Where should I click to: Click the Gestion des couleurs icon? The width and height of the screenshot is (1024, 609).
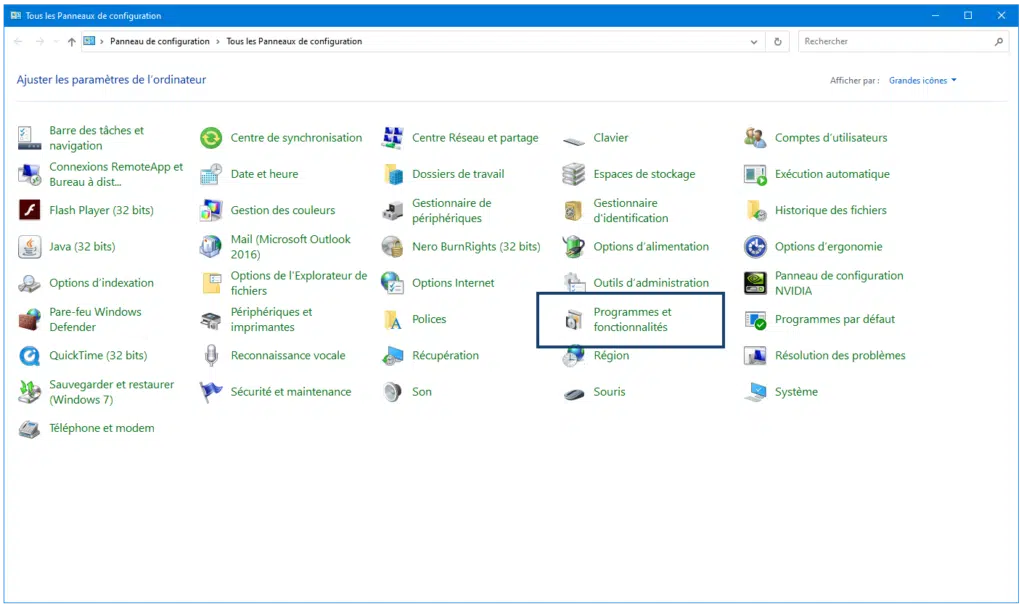point(211,210)
